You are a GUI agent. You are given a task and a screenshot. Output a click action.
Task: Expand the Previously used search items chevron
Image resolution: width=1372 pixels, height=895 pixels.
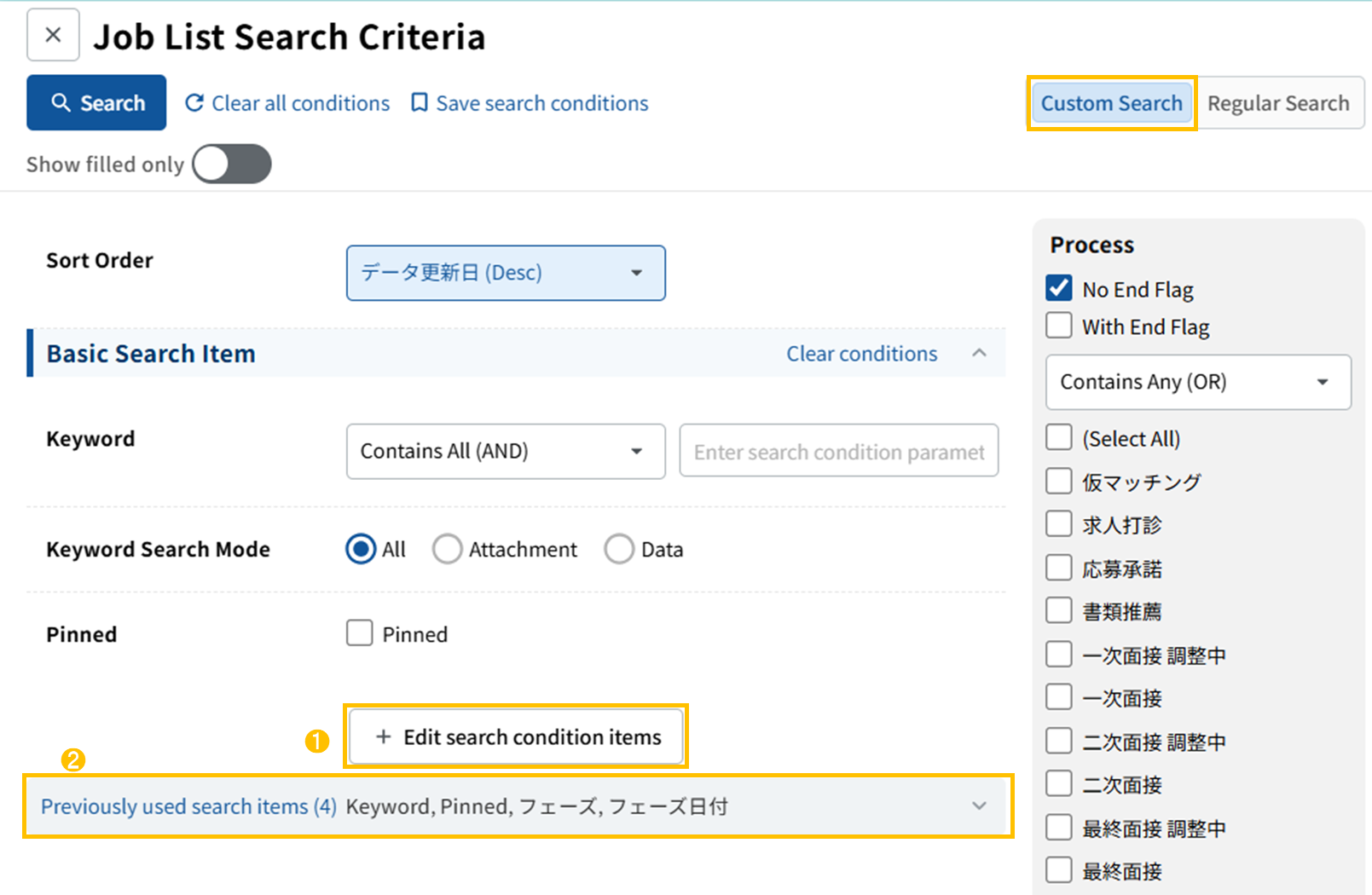click(x=979, y=806)
